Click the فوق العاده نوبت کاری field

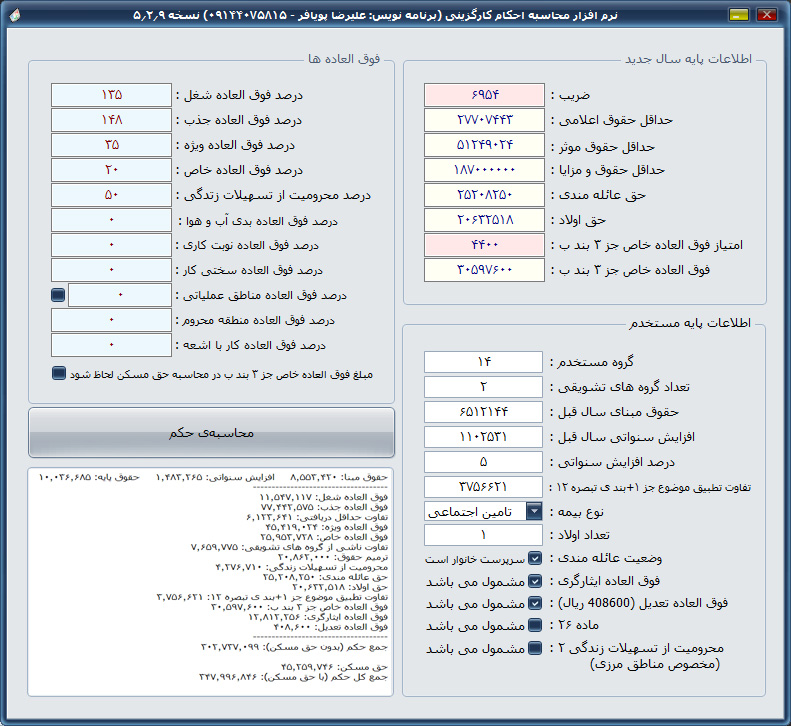click(x=111, y=245)
